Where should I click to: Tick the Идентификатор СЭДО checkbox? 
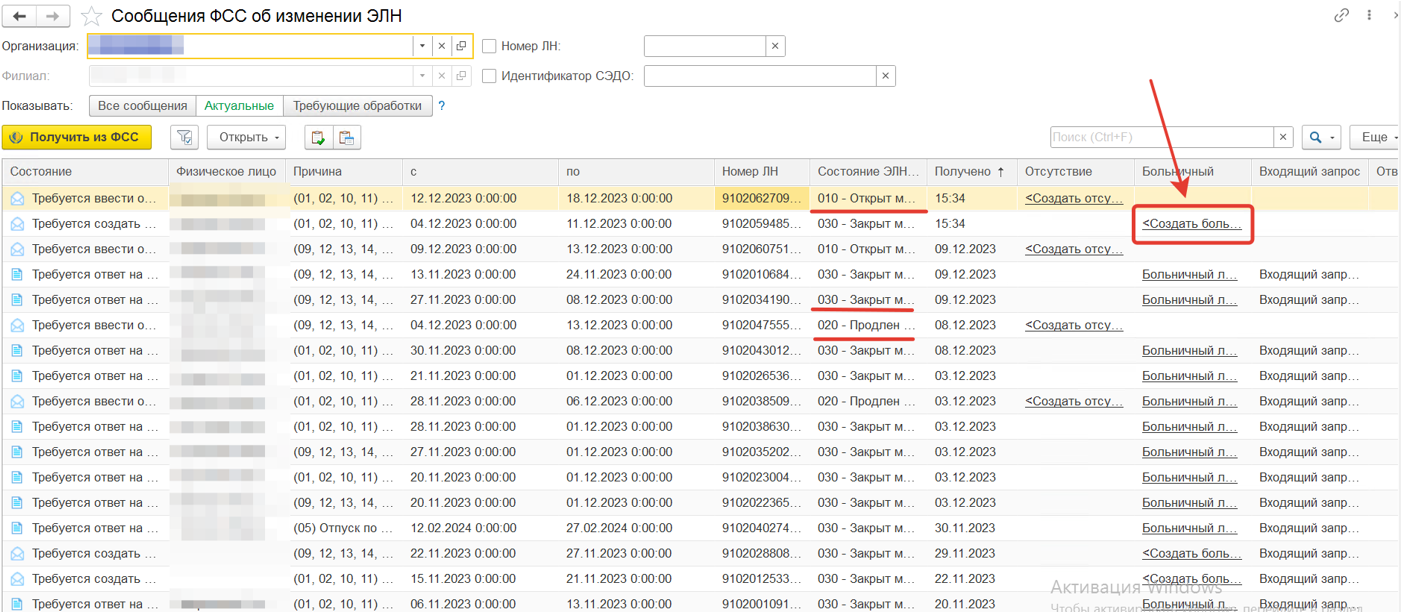pyautogui.click(x=489, y=76)
